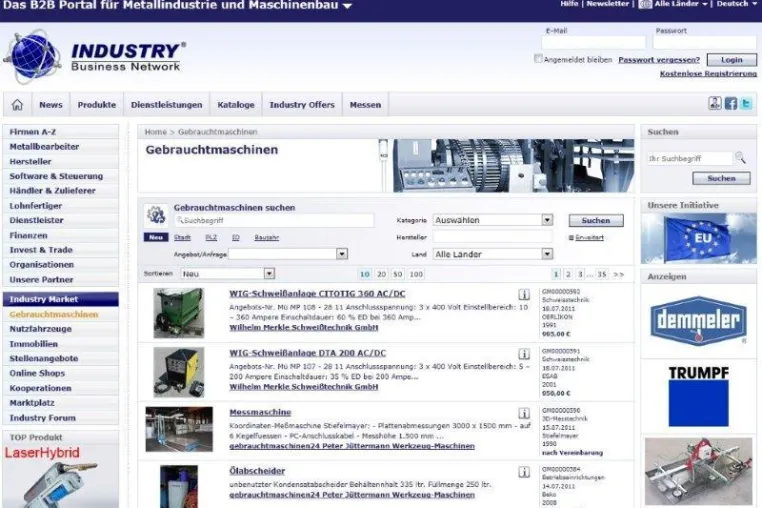Sort by Stadt
This screenshot has height=508, width=762.
point(182,237)
